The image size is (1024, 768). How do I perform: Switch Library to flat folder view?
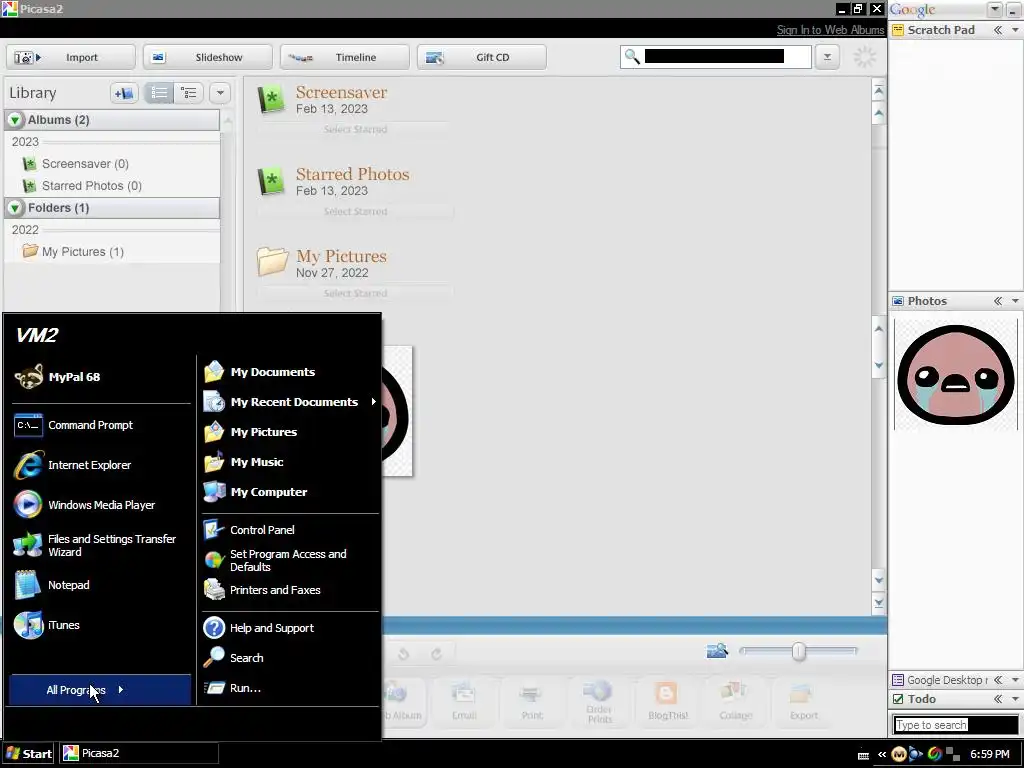coord(159,93)
